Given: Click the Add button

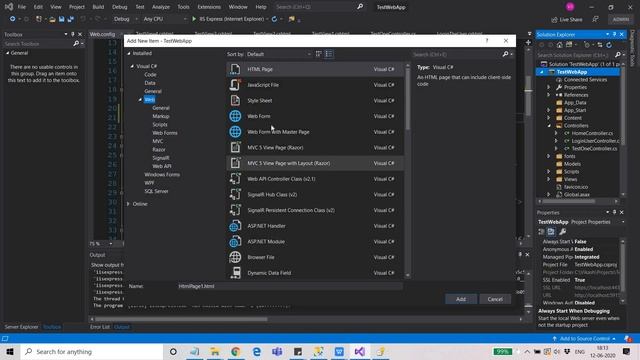Looking at the screenshot, I should [x=461, y=299].
